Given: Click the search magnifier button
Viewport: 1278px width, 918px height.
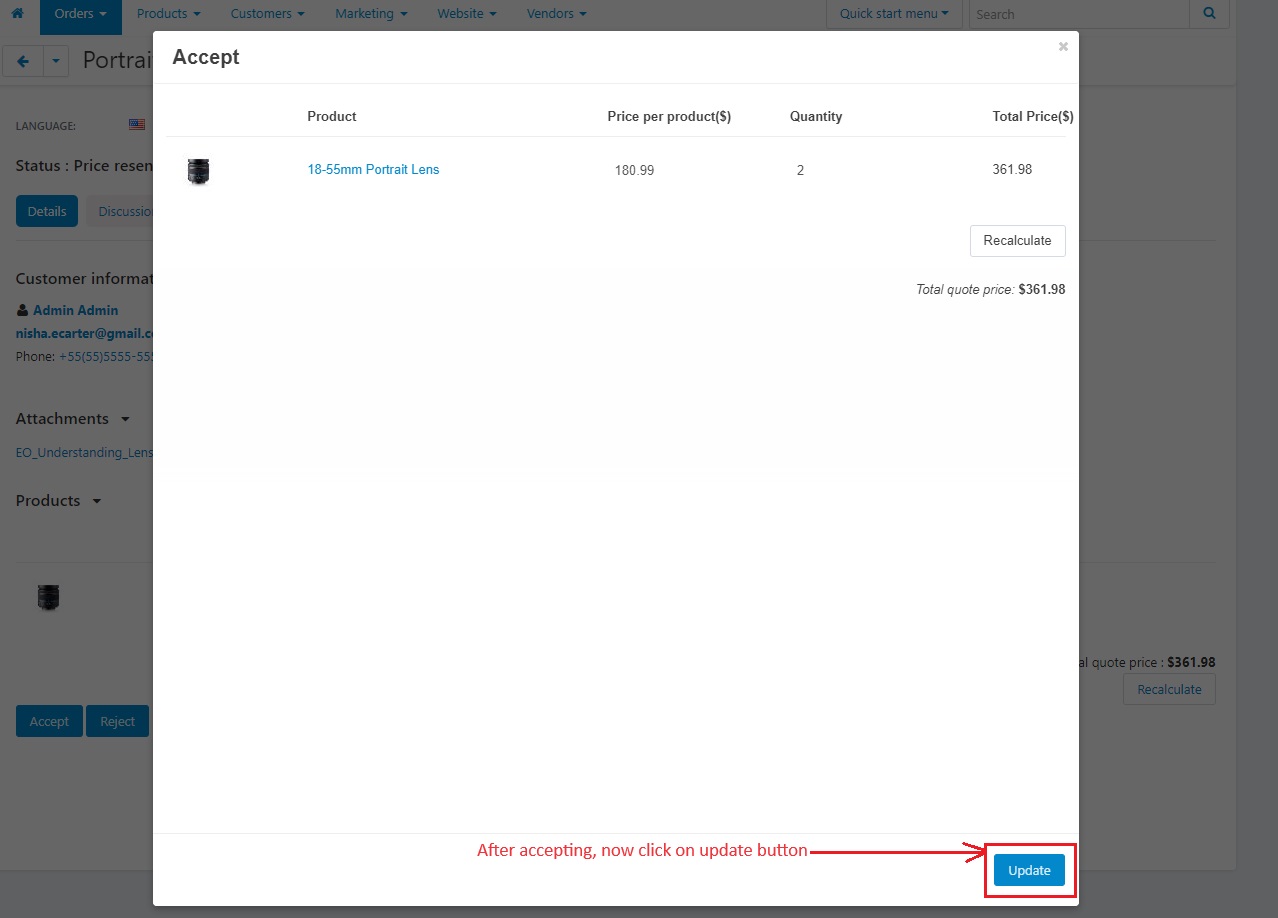Looking at the screenshot, I should pos(1209,14).
